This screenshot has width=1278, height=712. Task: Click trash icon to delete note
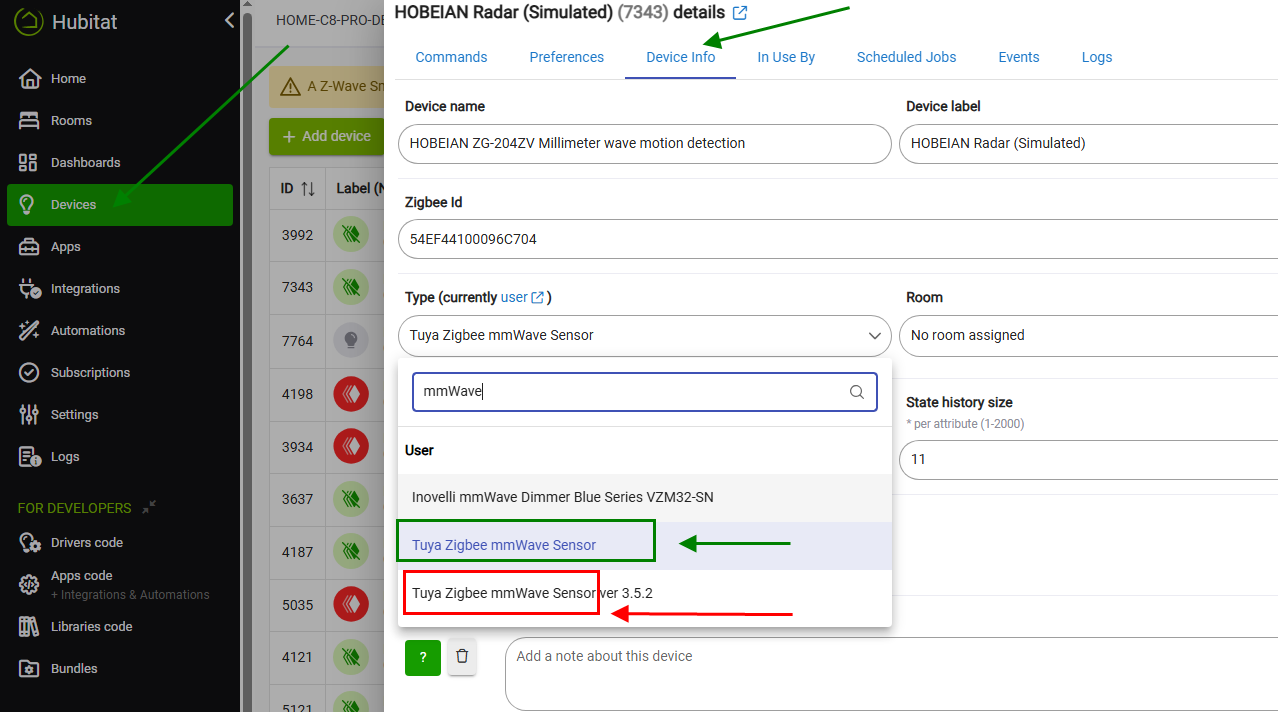pyautogui.click(x=462, y=657)
